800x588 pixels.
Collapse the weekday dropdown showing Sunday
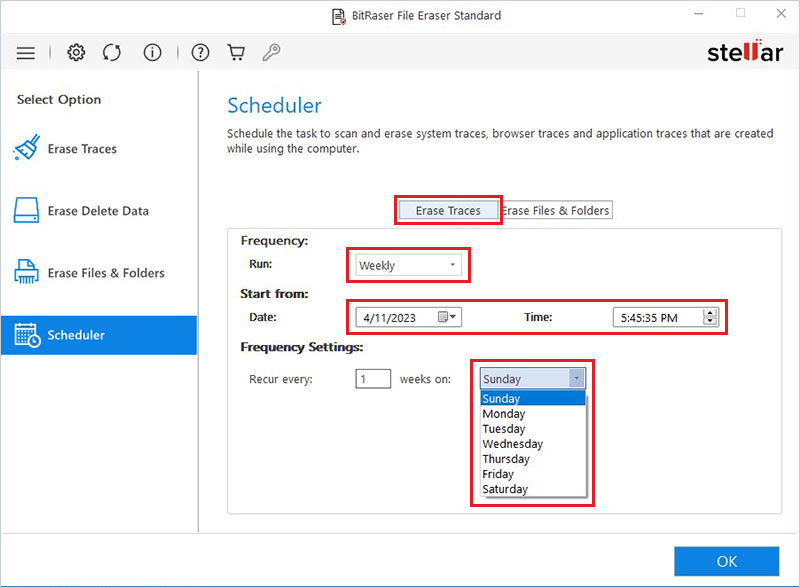point(577,378)
